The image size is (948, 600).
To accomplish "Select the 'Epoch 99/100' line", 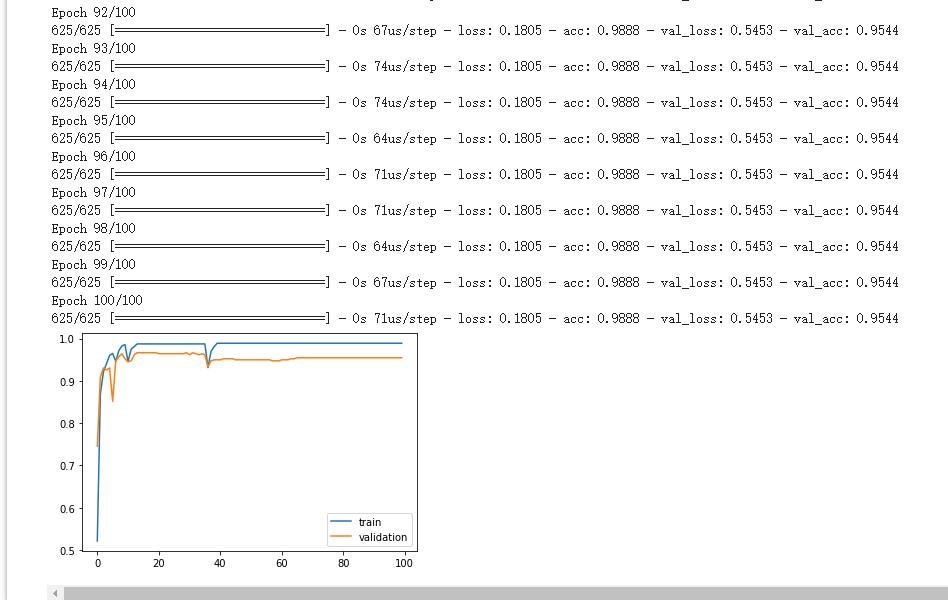I will point(94,264).
